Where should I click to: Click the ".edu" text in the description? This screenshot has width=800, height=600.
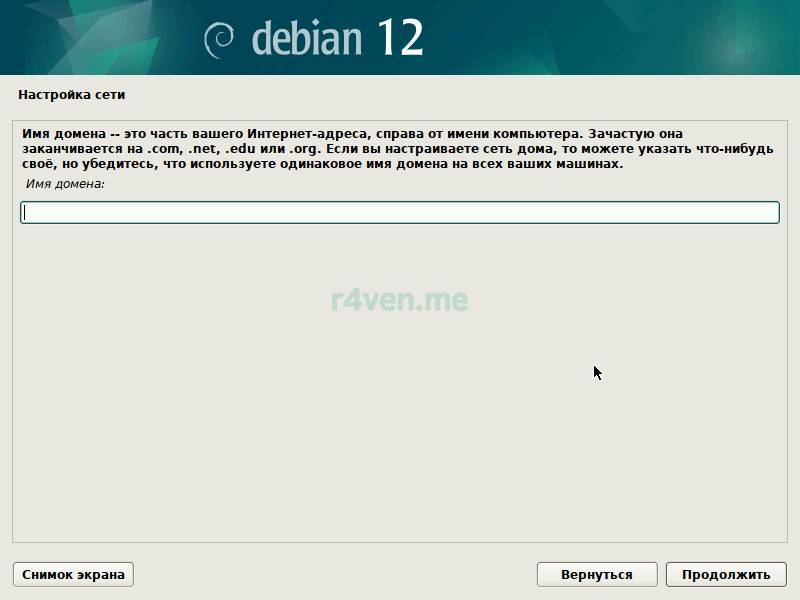pyautogui.click(x=244, y=148)
